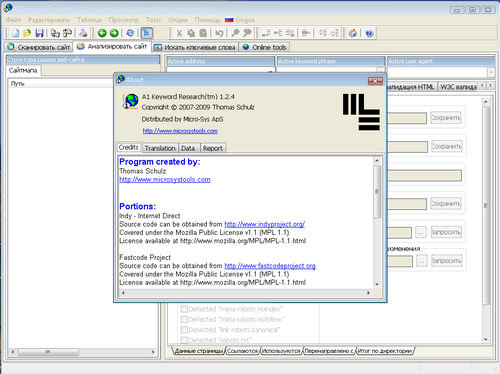Screen dimensions: 500x374
Task: Switch to Online tools tab
Action: 264,47
